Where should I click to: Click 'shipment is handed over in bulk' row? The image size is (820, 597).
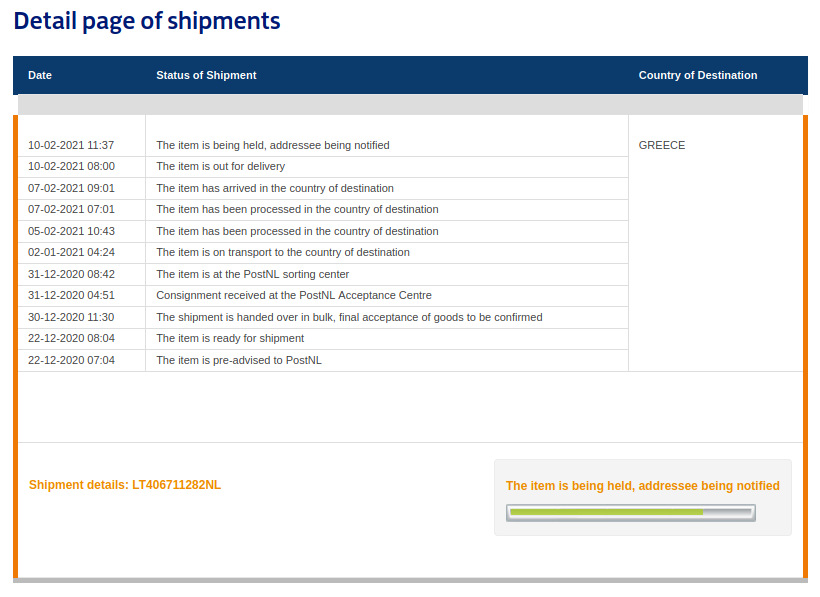pyautogui.click(x=349, y=317)
